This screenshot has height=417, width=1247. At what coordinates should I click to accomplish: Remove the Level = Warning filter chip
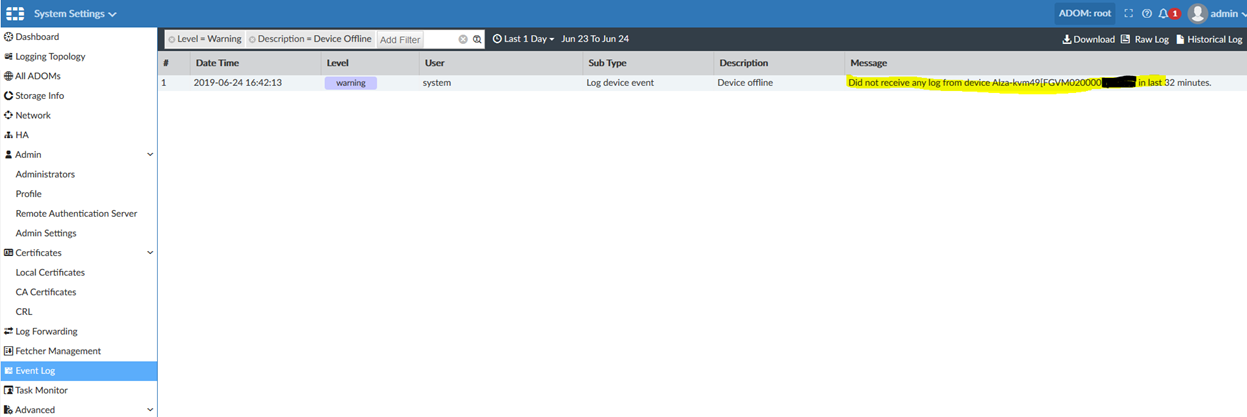tap(172, 39)
